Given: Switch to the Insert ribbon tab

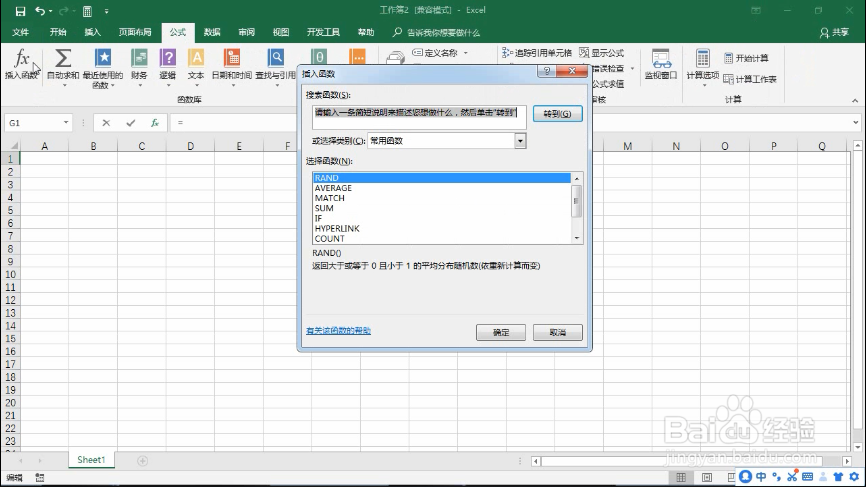Looking at the screenshot, I should click(x=92, y=32).
